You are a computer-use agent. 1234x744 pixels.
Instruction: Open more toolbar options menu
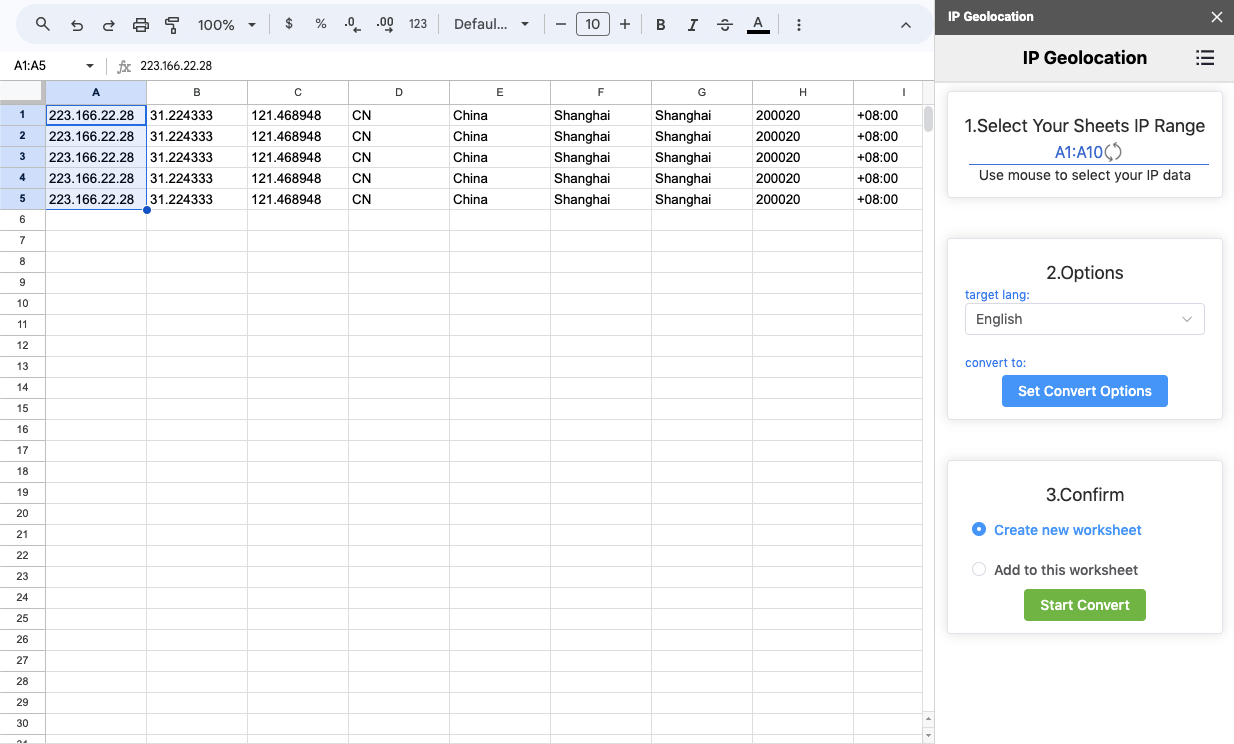coord(799,25)
